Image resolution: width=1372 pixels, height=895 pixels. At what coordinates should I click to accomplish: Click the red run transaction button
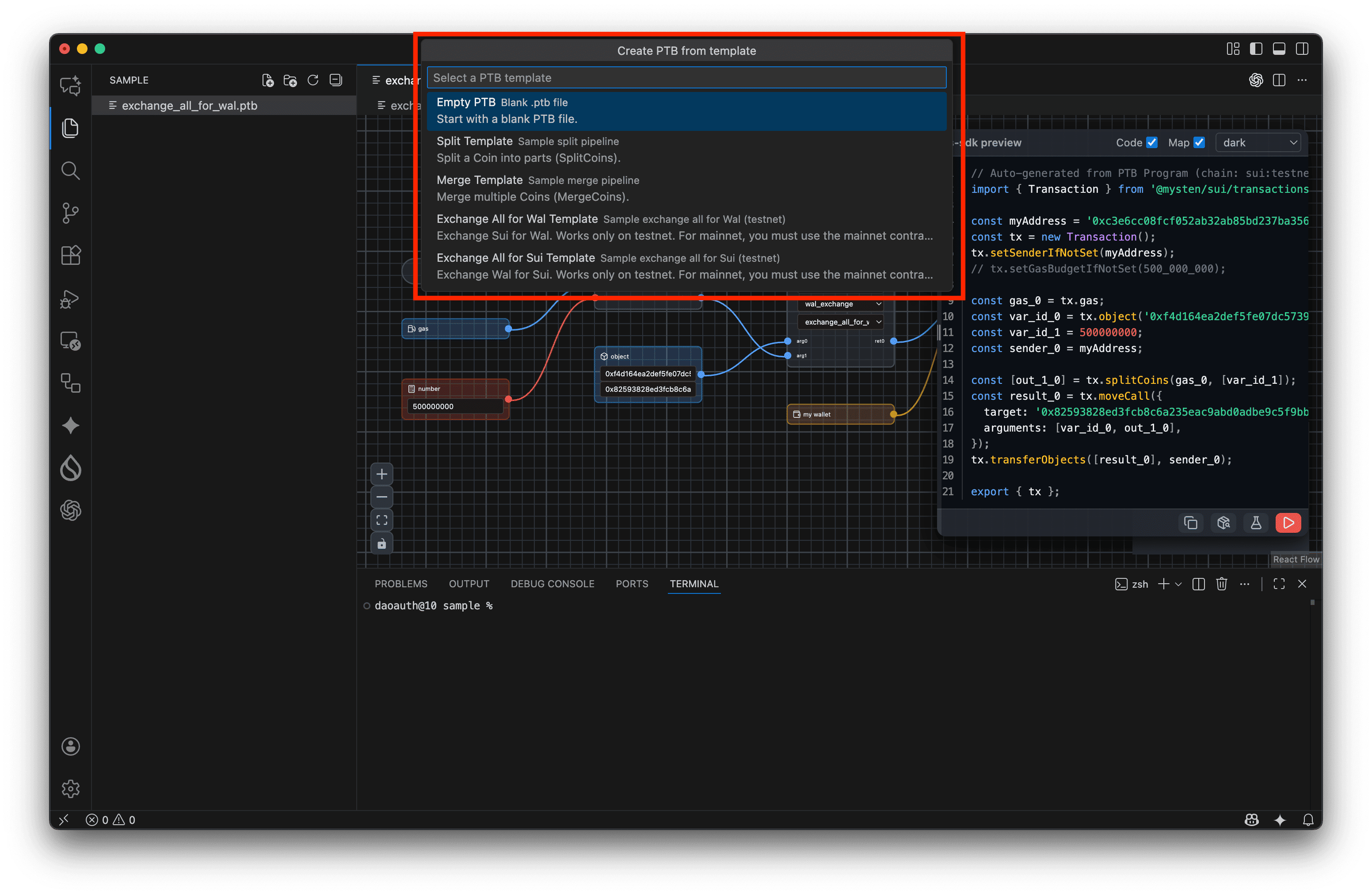[x=1288, y=523]
